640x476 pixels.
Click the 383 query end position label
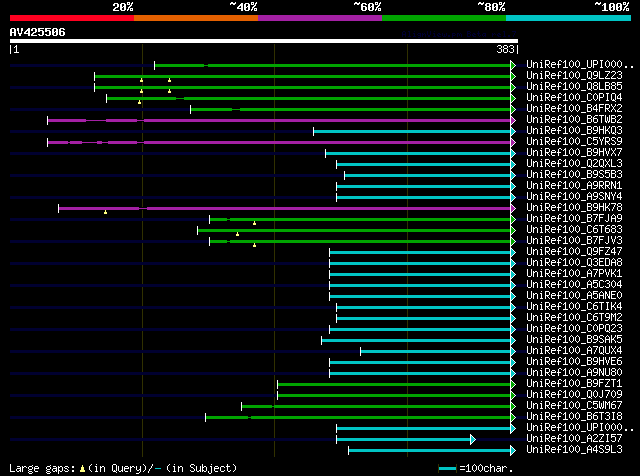click(x=505, y=49)
